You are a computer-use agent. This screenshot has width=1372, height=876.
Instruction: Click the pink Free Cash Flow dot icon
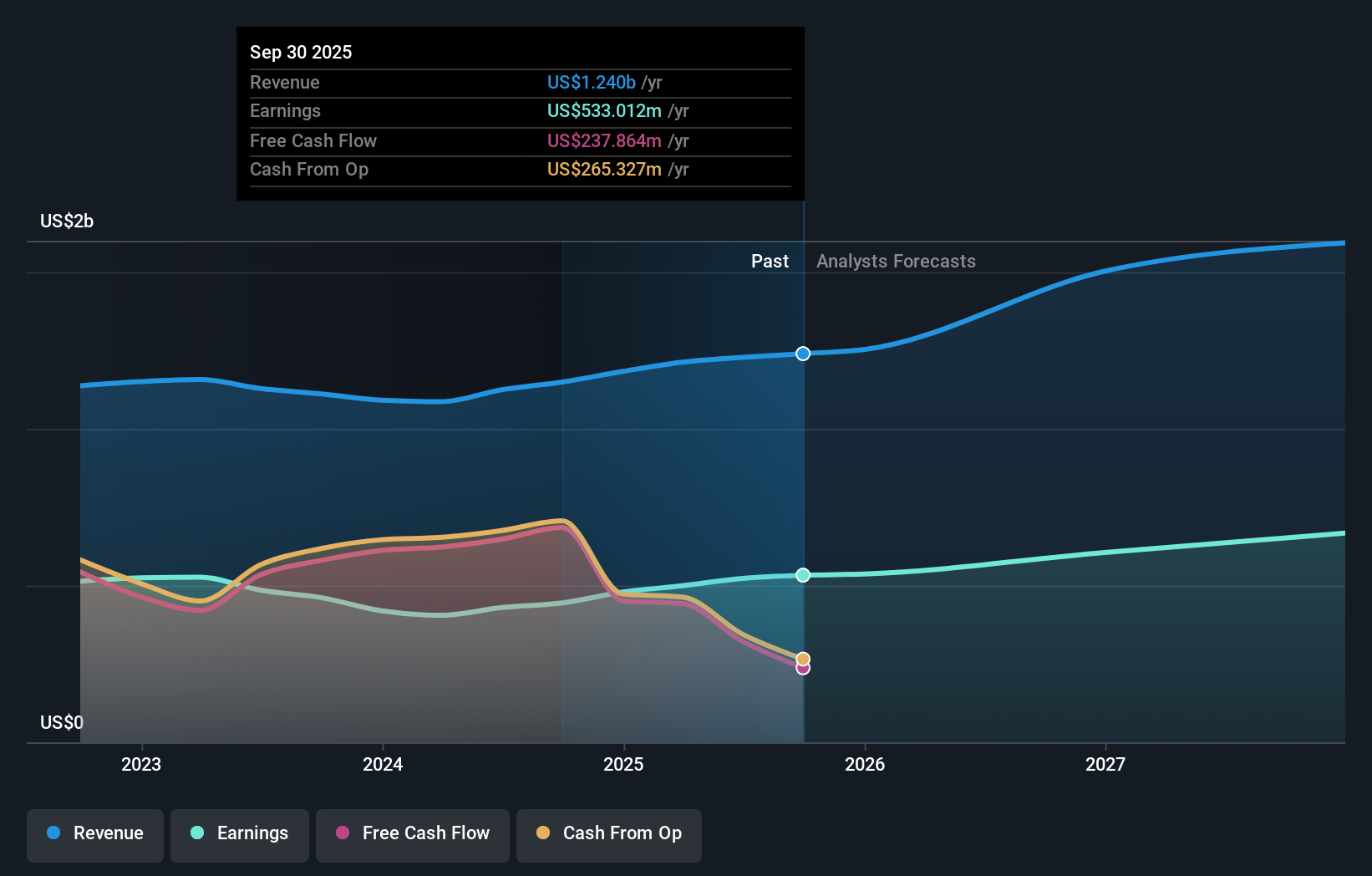[341, 833]
